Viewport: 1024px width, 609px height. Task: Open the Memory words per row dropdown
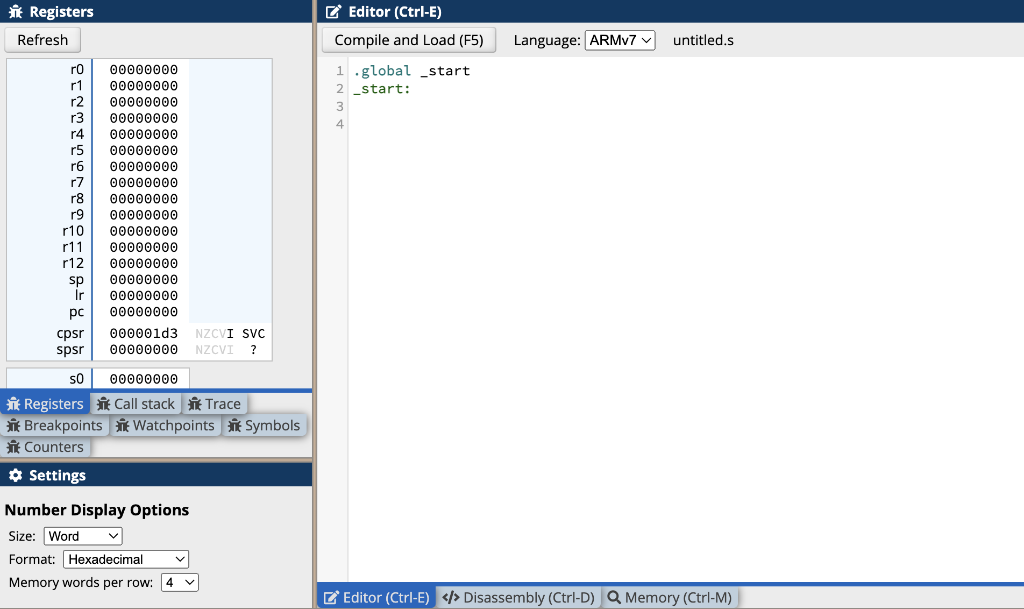tap(179, 582)
